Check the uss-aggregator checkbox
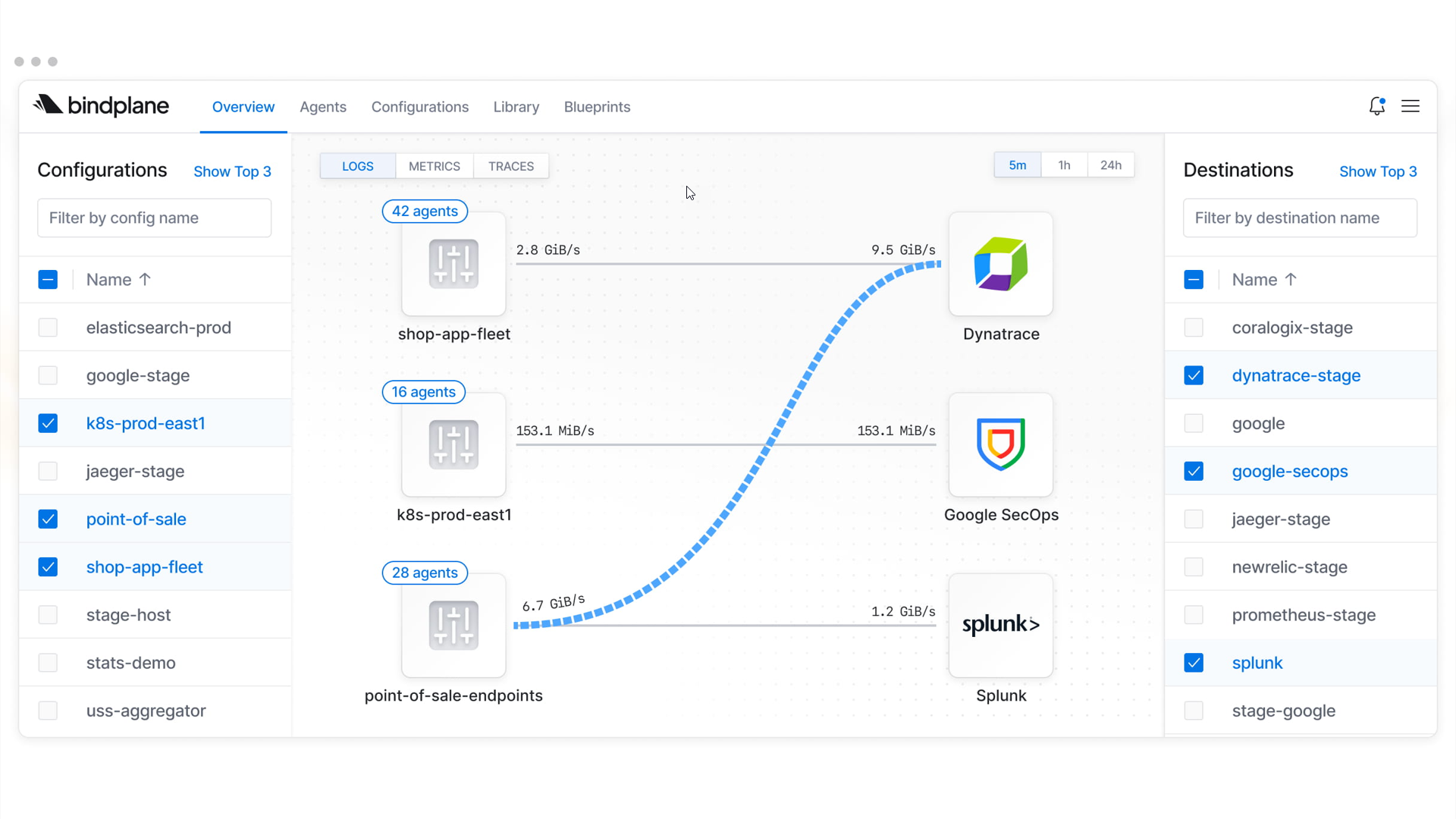The height and width of the screenshot is (819, 1456). pyautogui.click(x=48, y=711)
